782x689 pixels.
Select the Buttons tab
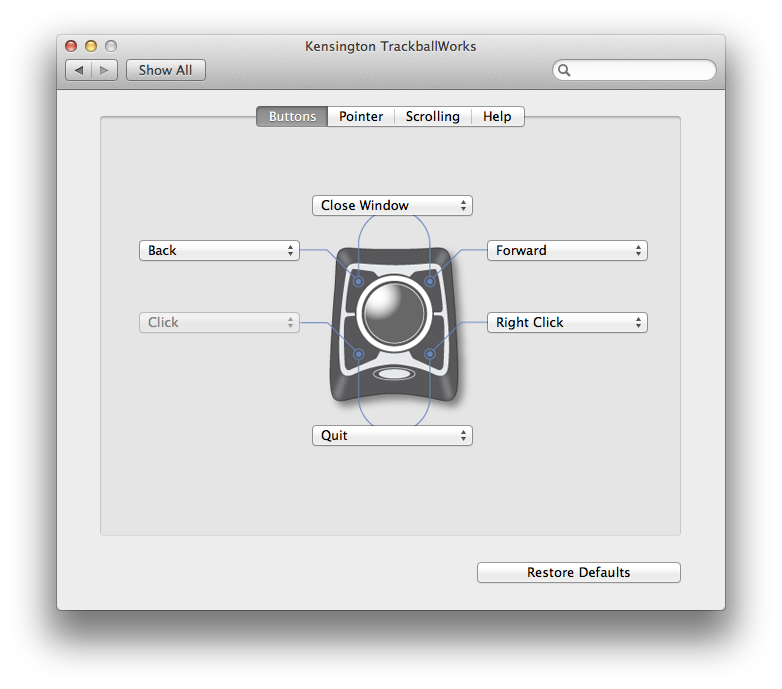(x=292, y=117)
